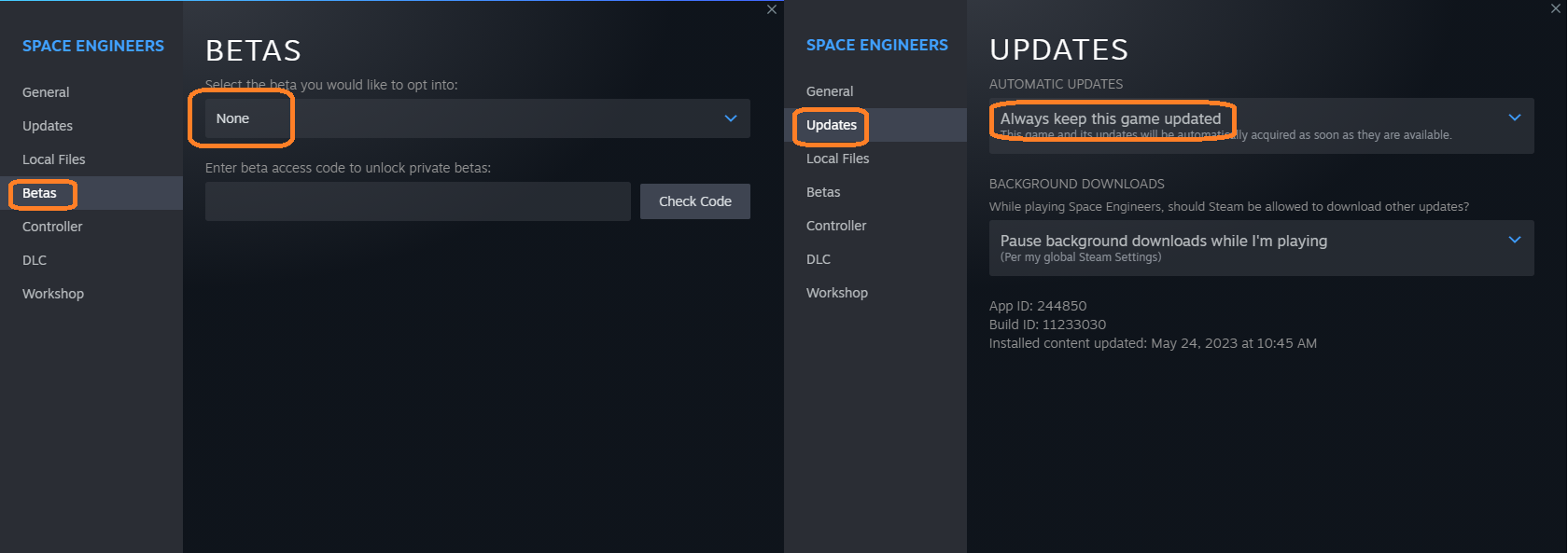Expand Pause background downloads dropdown

1260,248
